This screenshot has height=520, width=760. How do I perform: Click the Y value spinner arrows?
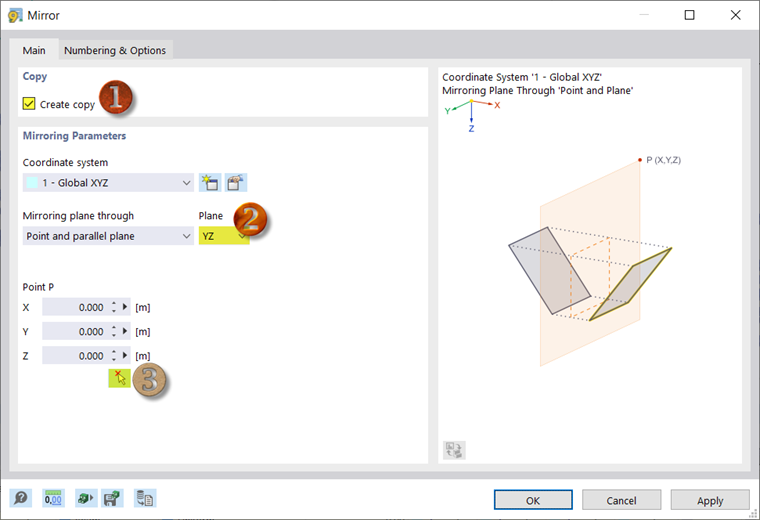114,331
